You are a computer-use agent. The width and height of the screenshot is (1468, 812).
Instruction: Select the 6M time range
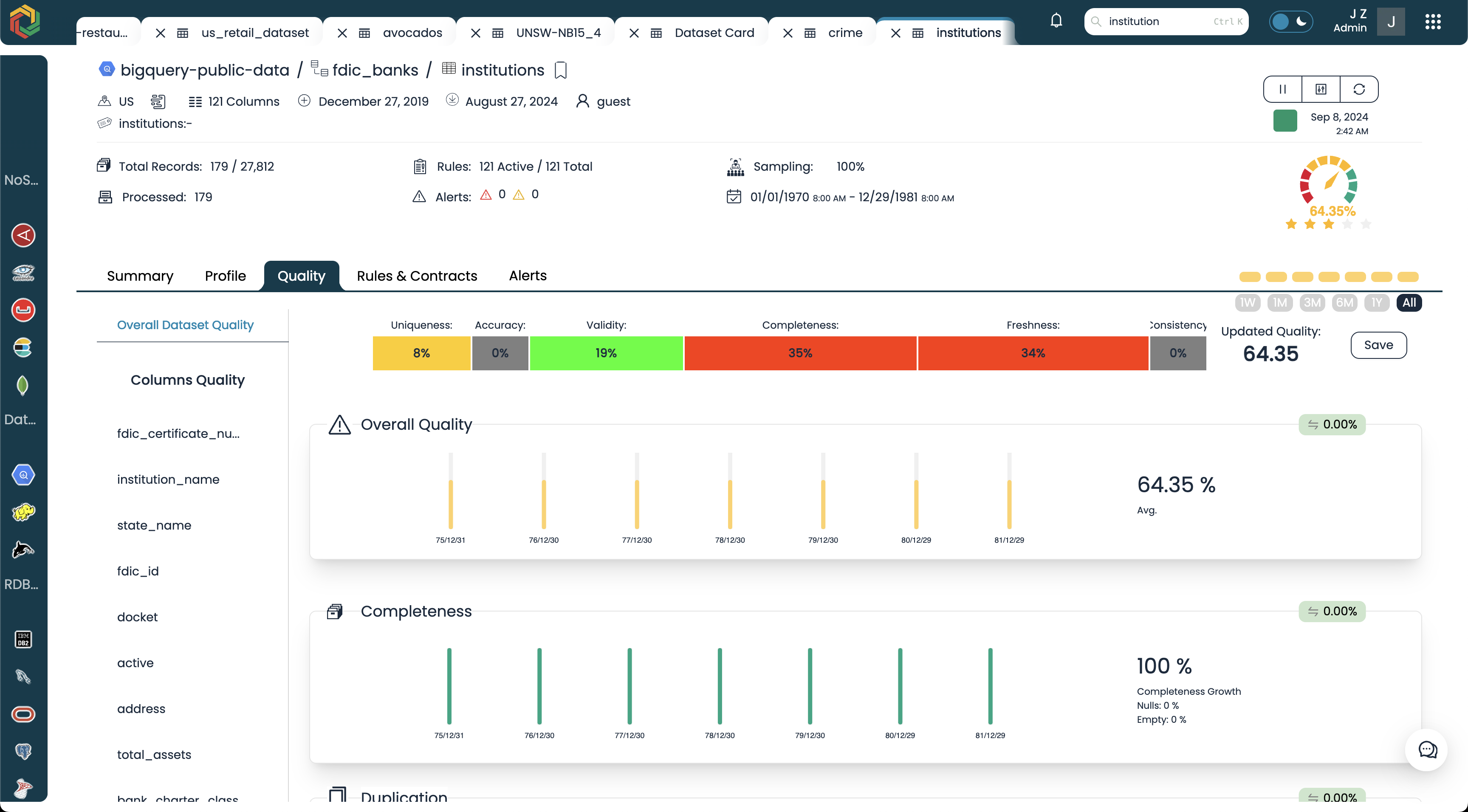[1344, 302]
